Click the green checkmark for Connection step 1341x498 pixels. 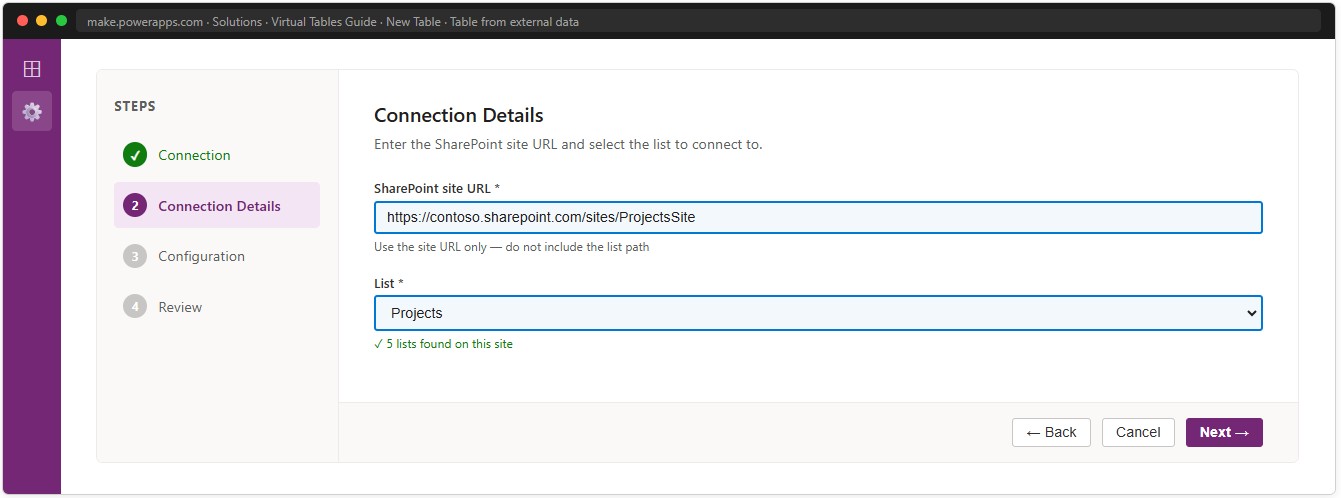(135, 155)
